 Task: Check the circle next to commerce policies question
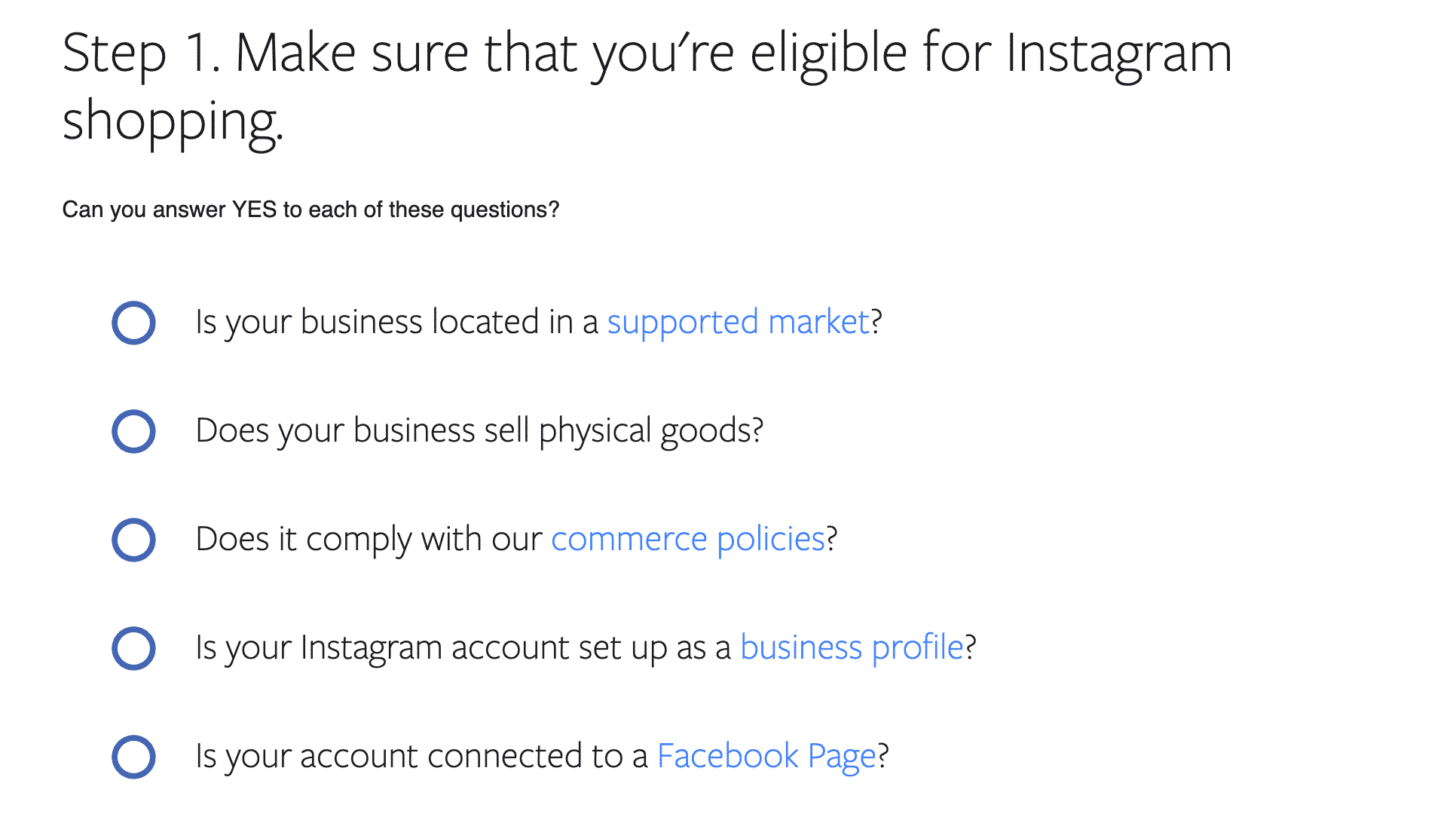pos(133,540)
